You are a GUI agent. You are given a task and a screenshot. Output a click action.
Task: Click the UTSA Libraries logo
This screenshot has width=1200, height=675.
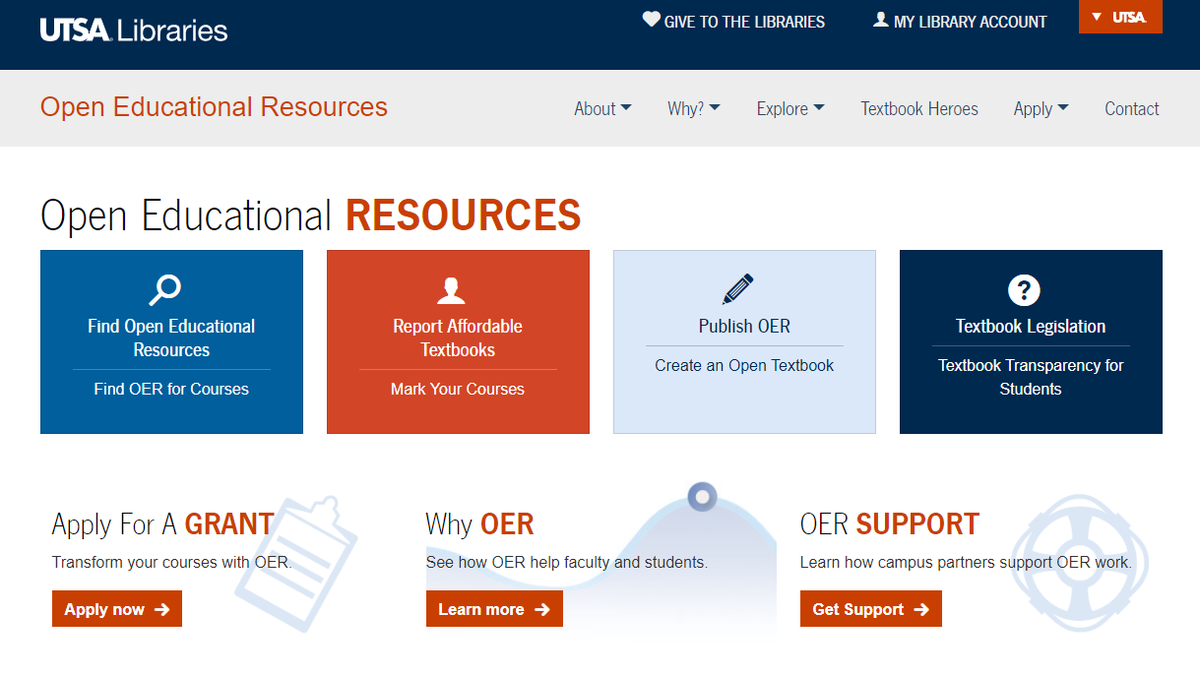(134, 30)
